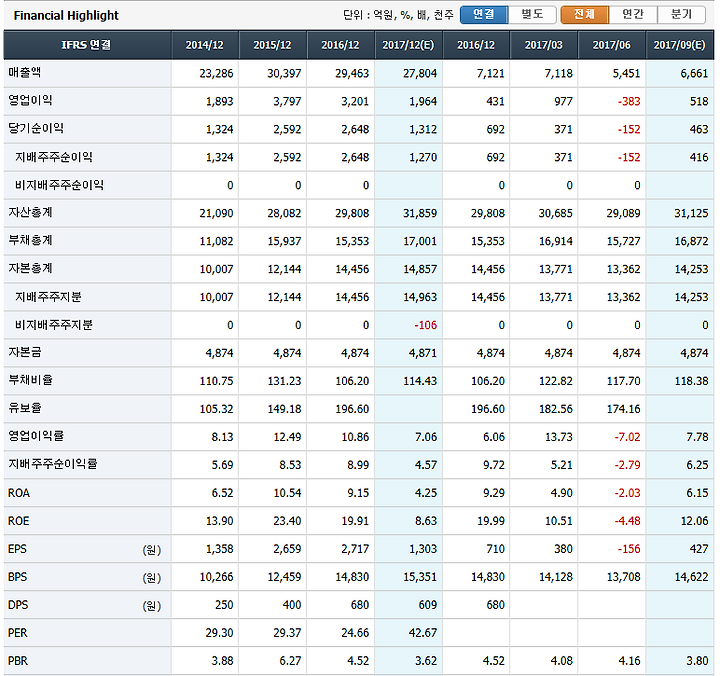The image size is (720, 676).
Task: Click the negative EPS value -156
Action: click(x=629, y=549)
